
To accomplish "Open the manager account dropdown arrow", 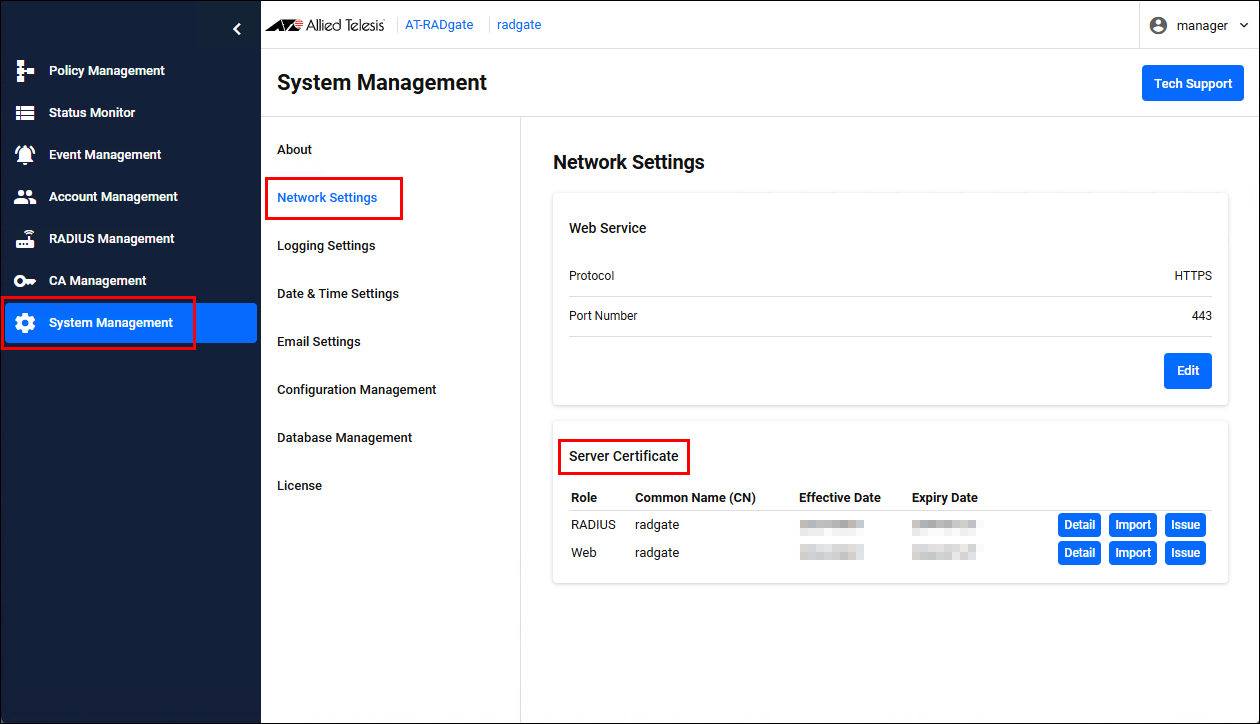I will 1243,26.
